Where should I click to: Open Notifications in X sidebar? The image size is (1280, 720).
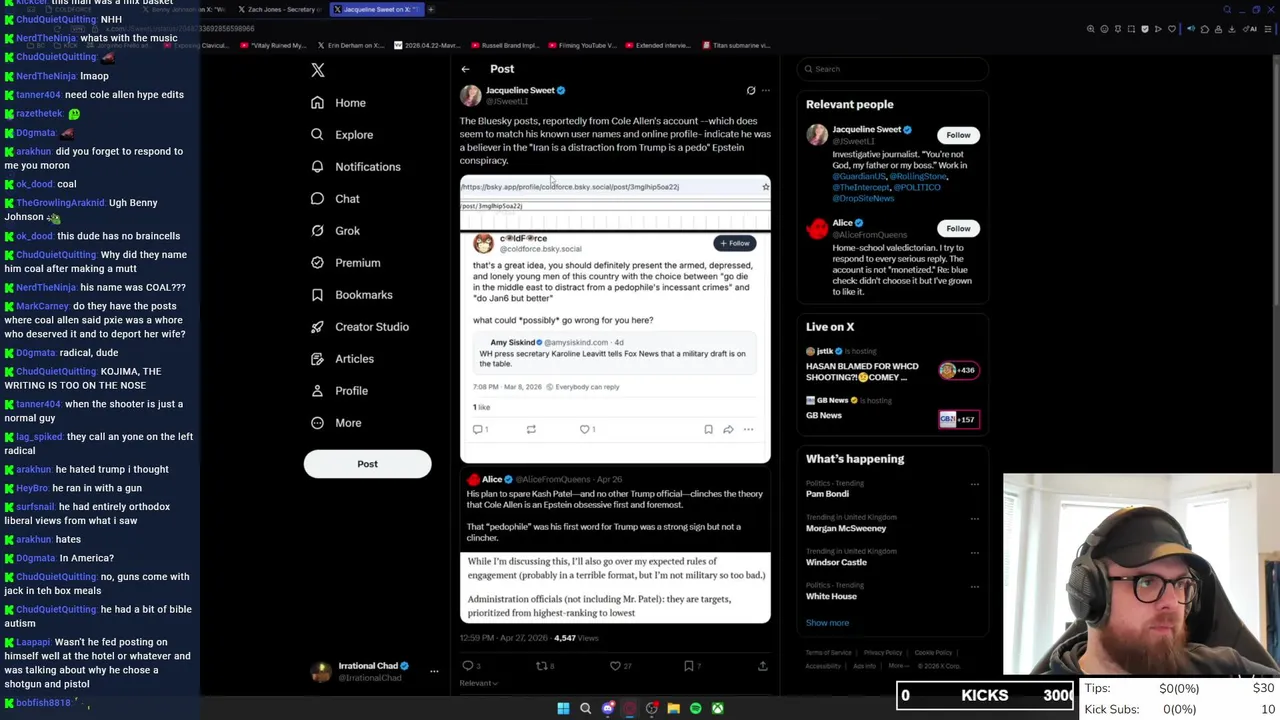pos(355,167)
